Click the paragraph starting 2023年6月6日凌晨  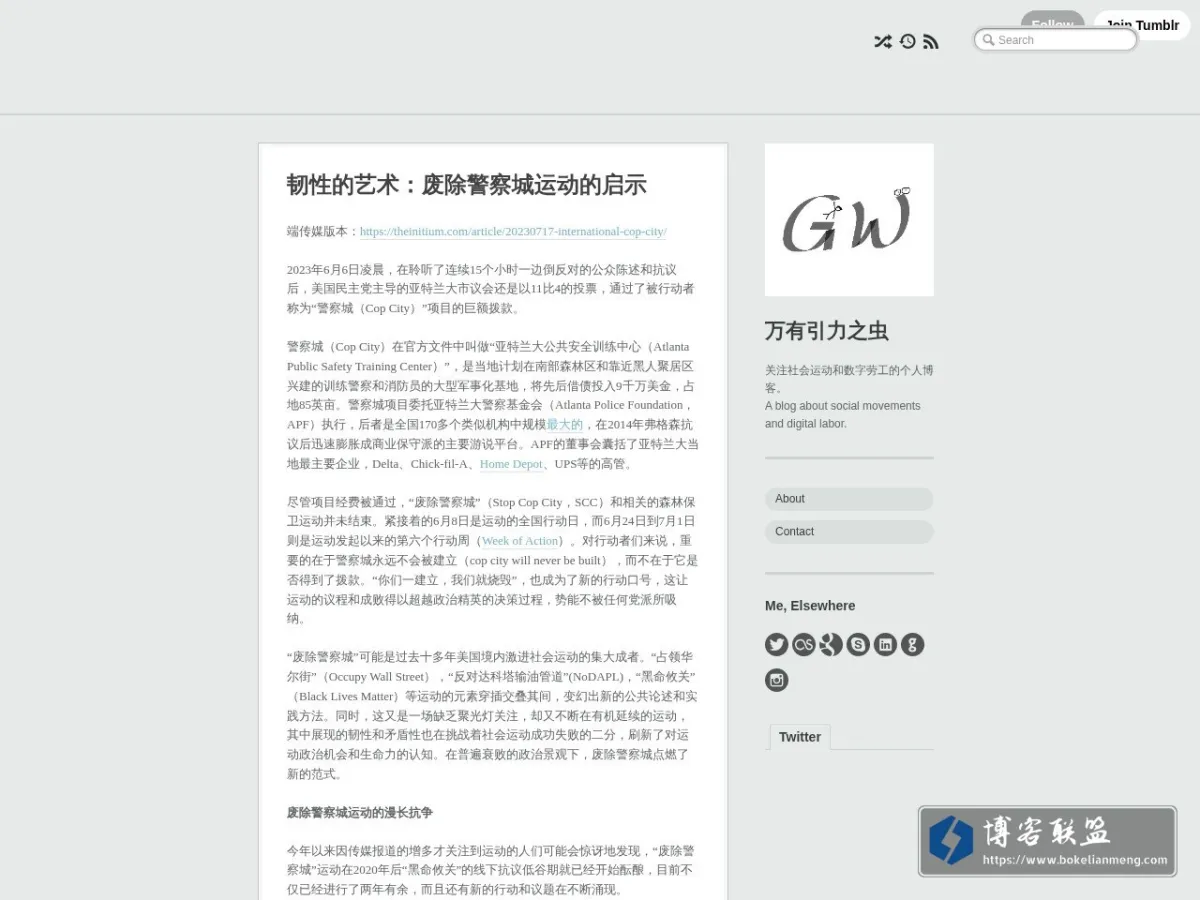491,289
